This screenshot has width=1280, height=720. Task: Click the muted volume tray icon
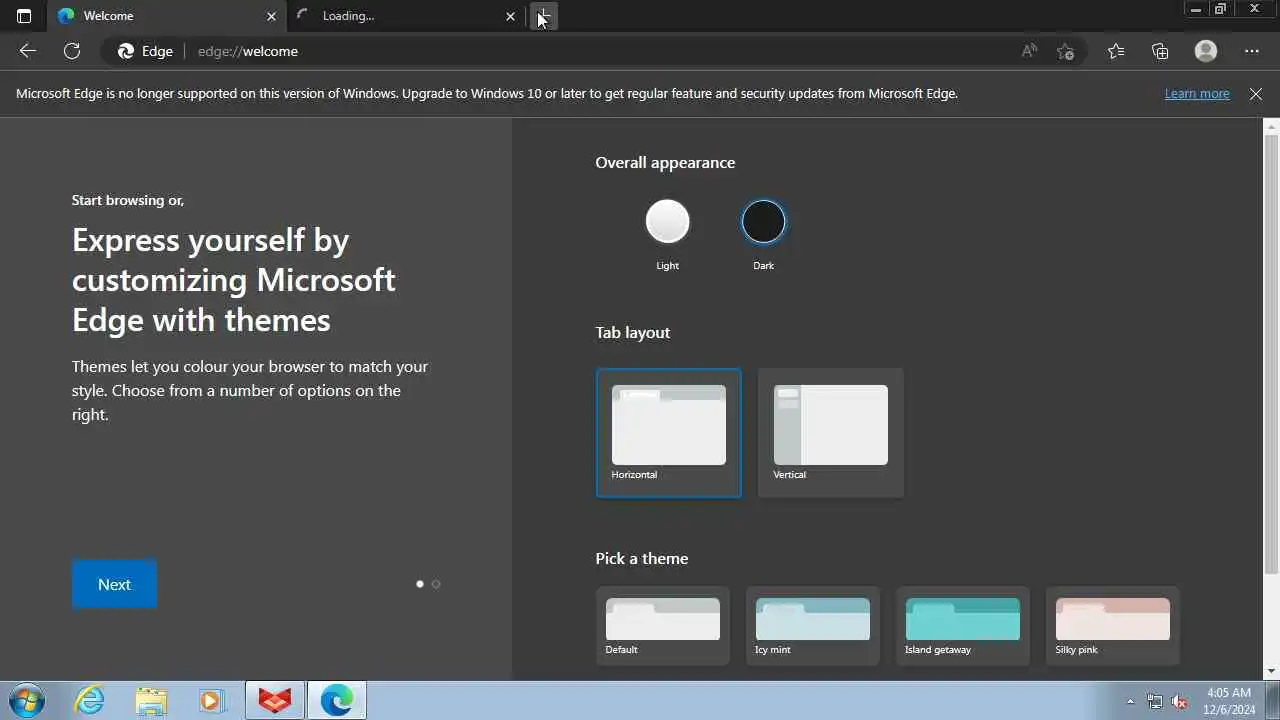pos(1180,702)
